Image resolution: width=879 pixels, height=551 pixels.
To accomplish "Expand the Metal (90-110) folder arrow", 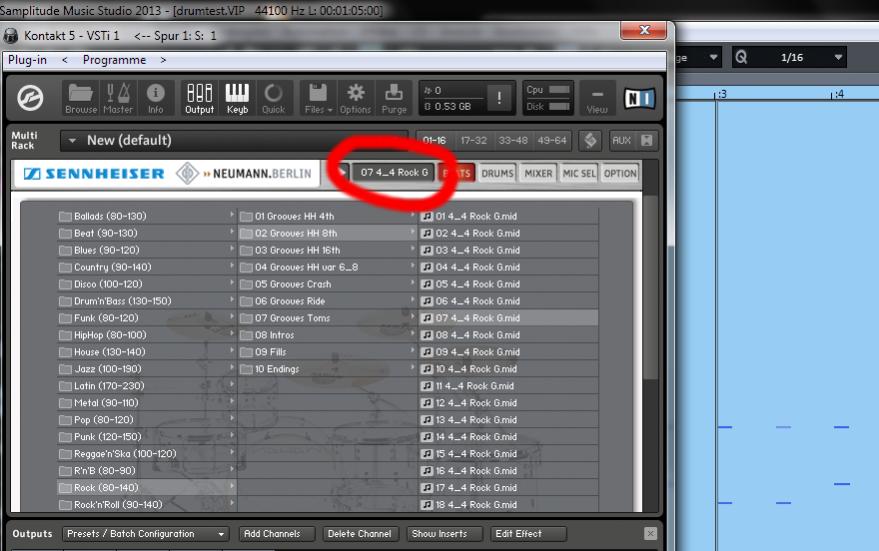I will click(232, 401).
